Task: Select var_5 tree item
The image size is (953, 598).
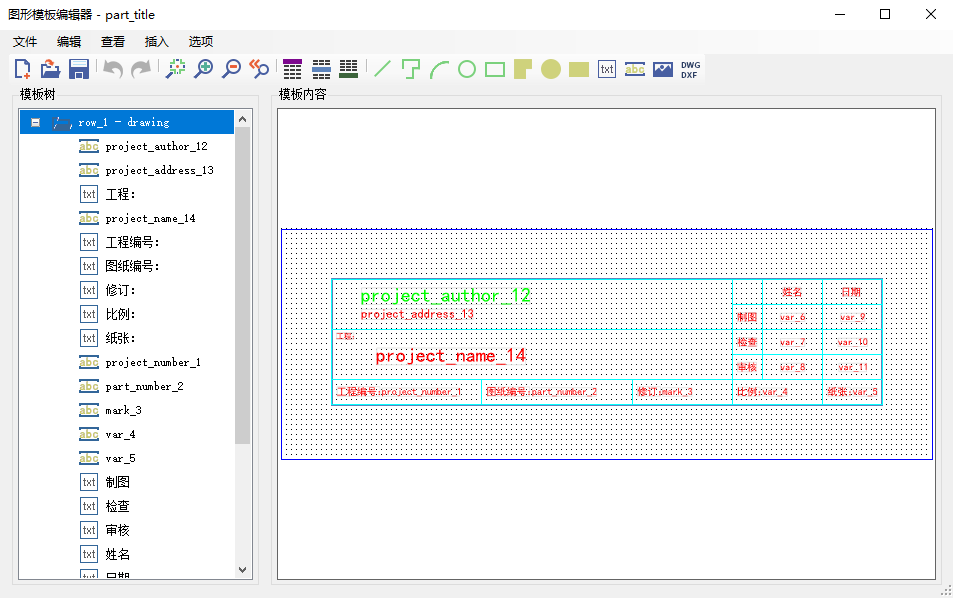Action: [x=120, y=458]
